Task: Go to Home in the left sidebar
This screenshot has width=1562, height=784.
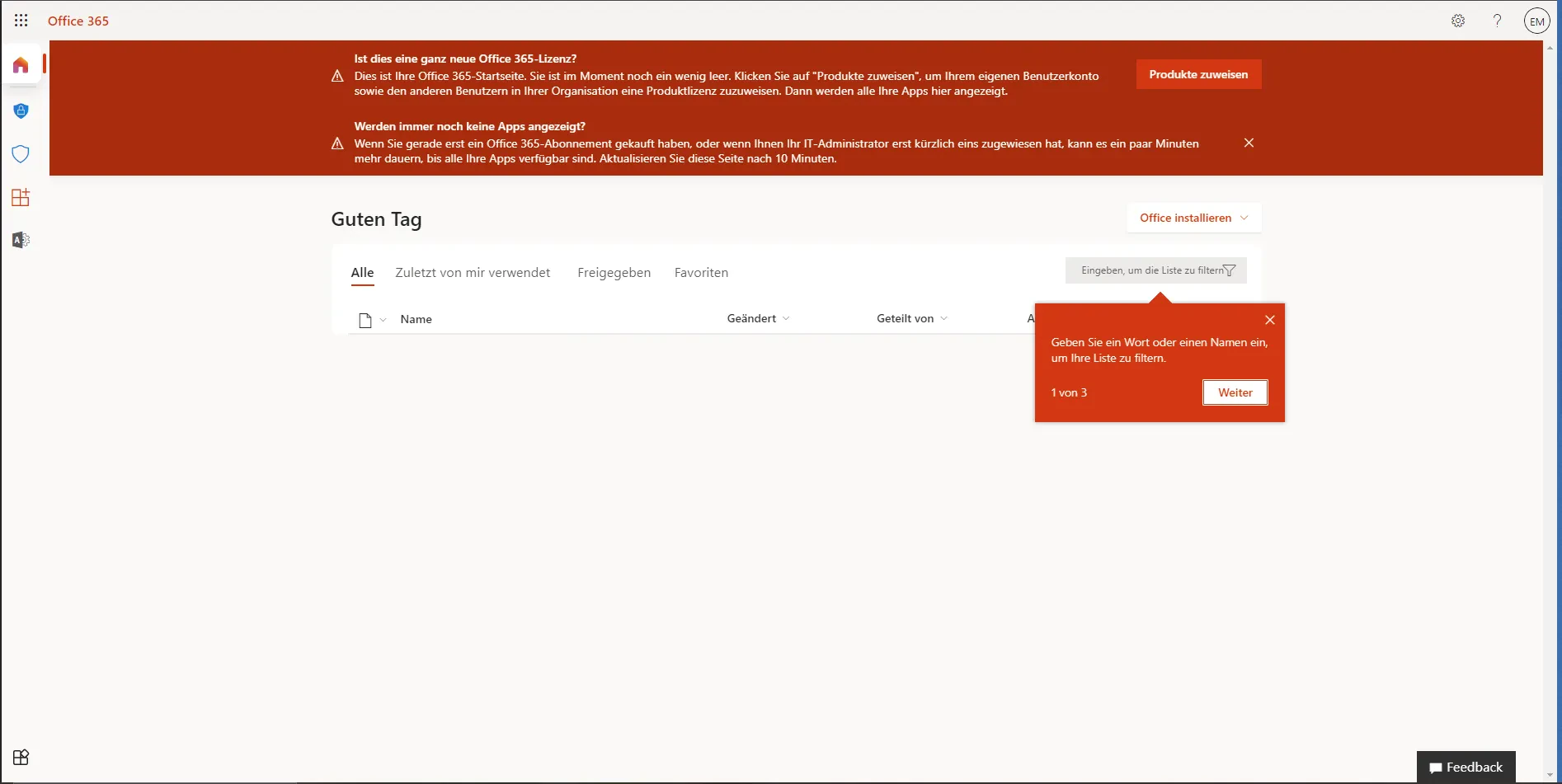Action: click(x=21, y=65)
